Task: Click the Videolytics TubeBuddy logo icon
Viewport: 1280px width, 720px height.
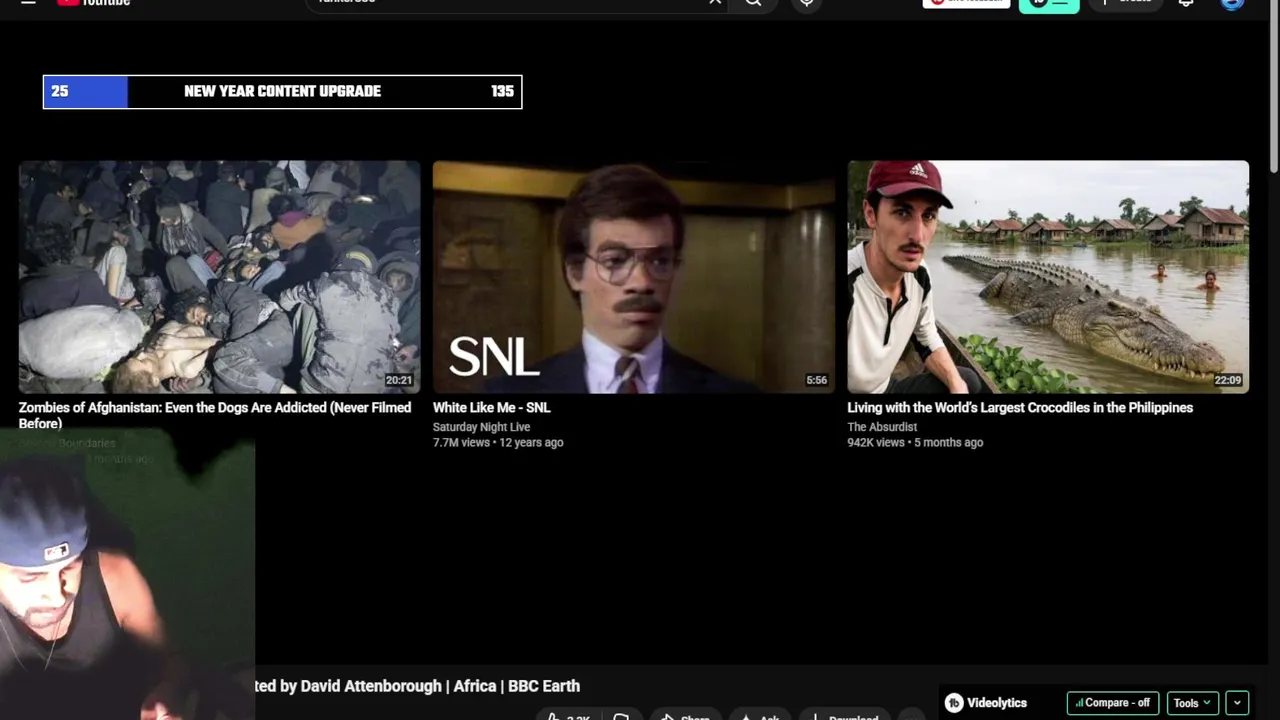Action: [954, 703]
